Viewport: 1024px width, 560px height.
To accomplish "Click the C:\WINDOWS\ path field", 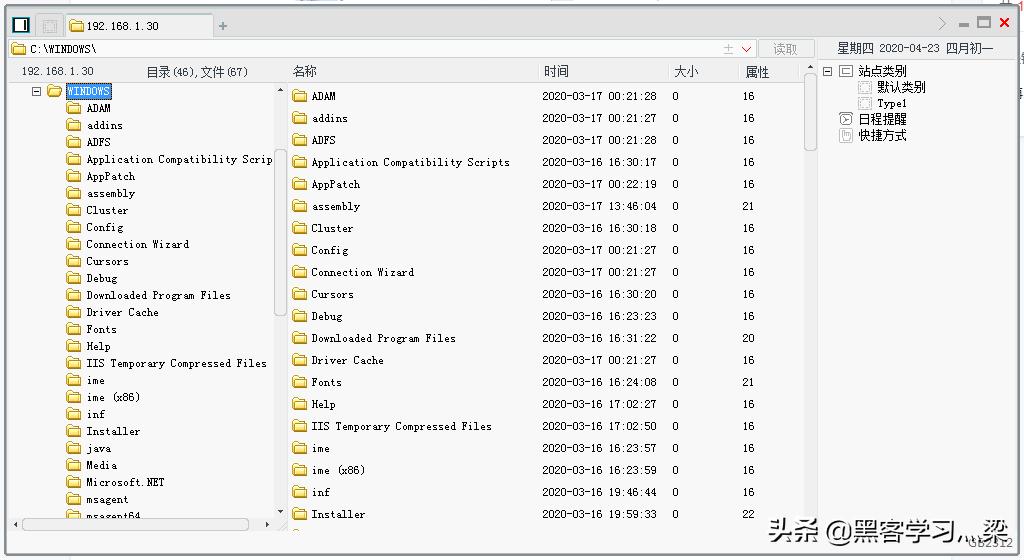I will [x=366, y=49].
